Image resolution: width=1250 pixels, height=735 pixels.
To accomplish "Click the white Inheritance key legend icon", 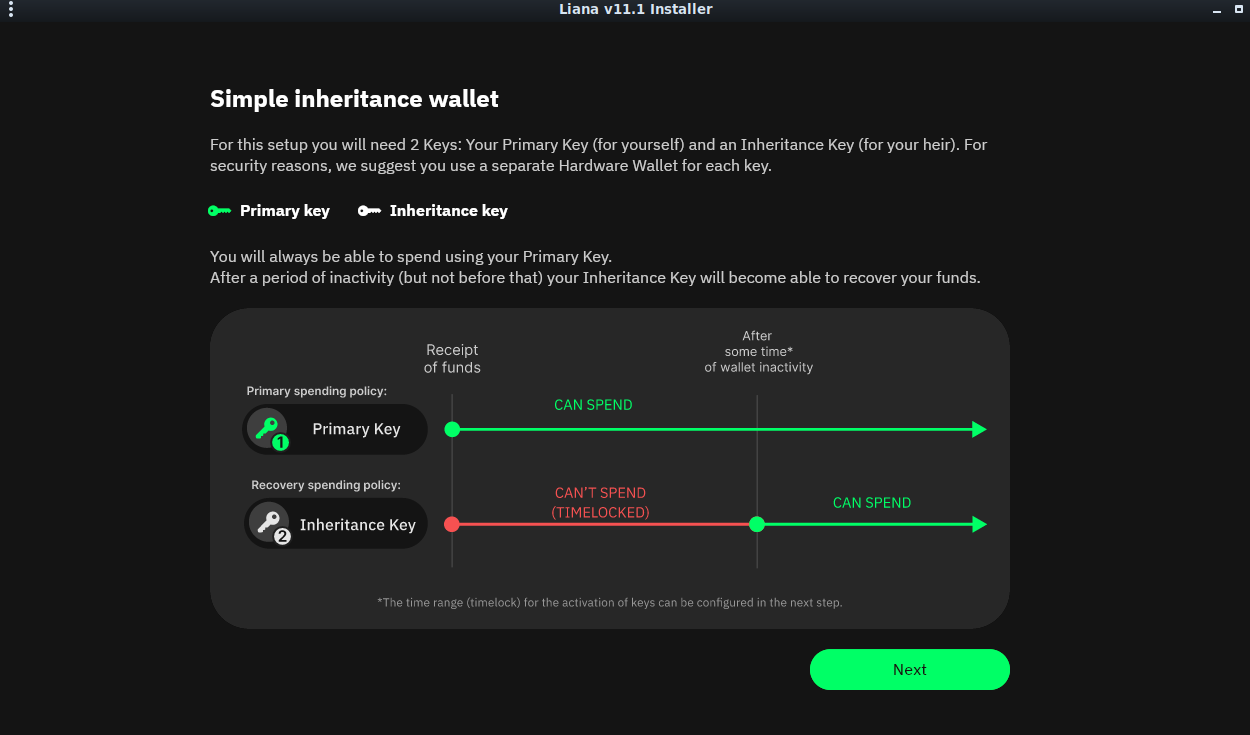I will tap(369, 211).
